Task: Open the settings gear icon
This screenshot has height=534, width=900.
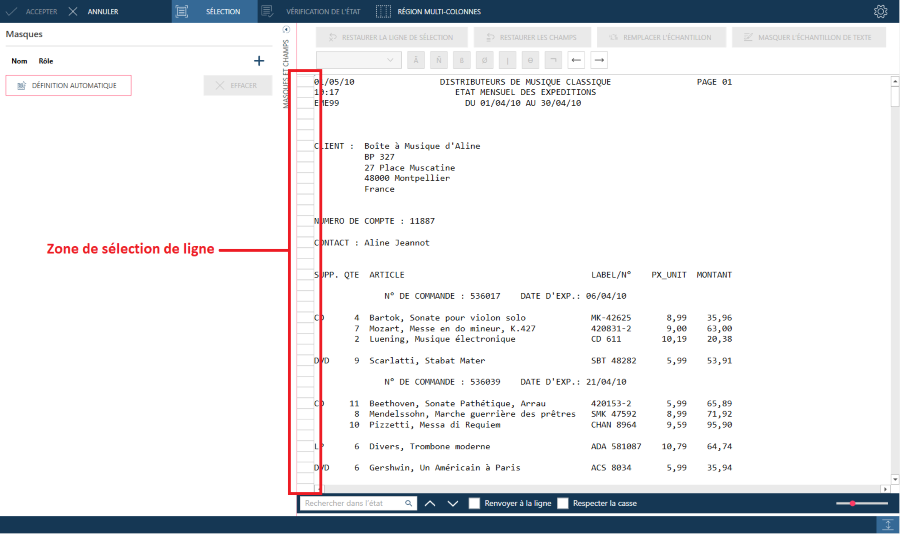Action: (x=880, y=11)
